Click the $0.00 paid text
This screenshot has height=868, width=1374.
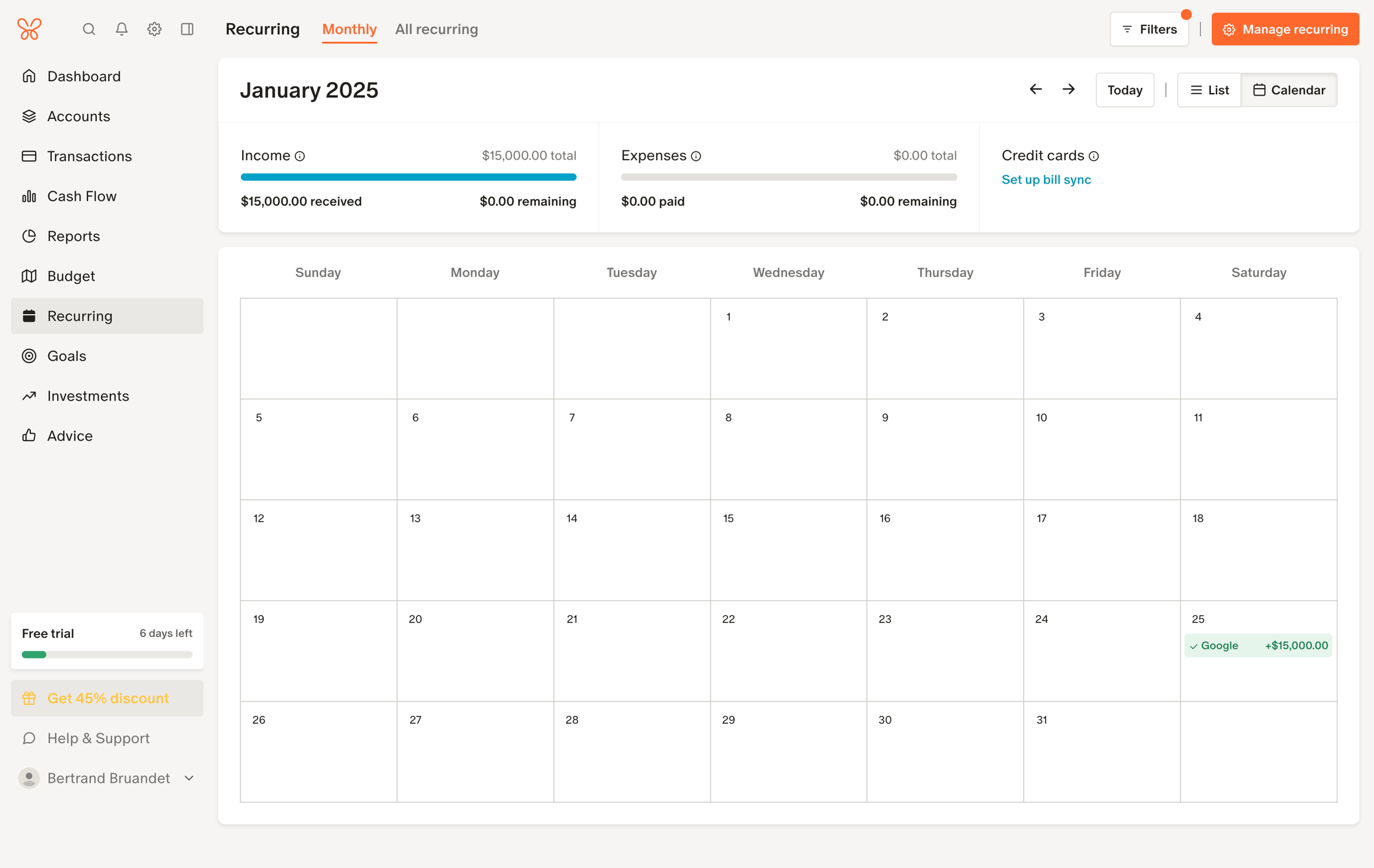[x=653, y=201]
